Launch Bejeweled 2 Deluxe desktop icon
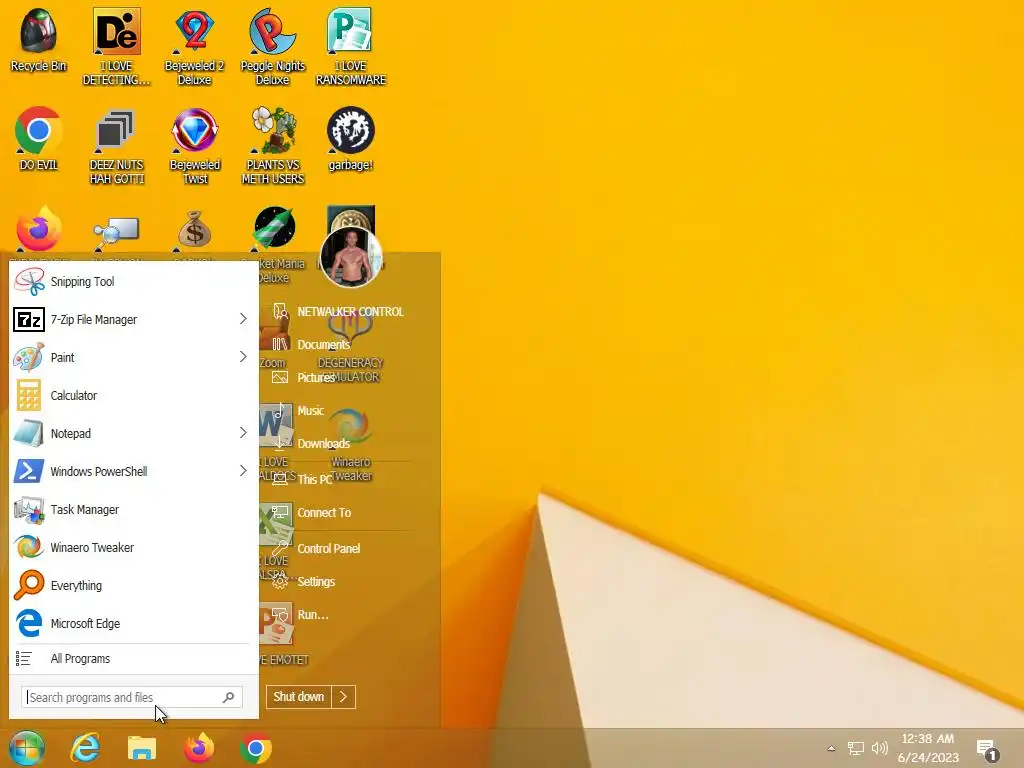This screenshot has width=1024, height=768. pyautogui.click(x=194, y=47)
